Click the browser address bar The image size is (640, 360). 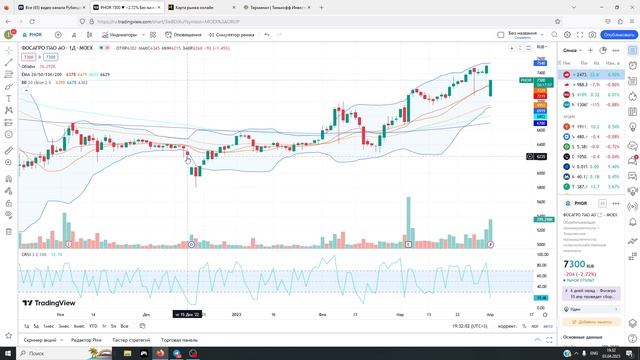coord(318,21)
